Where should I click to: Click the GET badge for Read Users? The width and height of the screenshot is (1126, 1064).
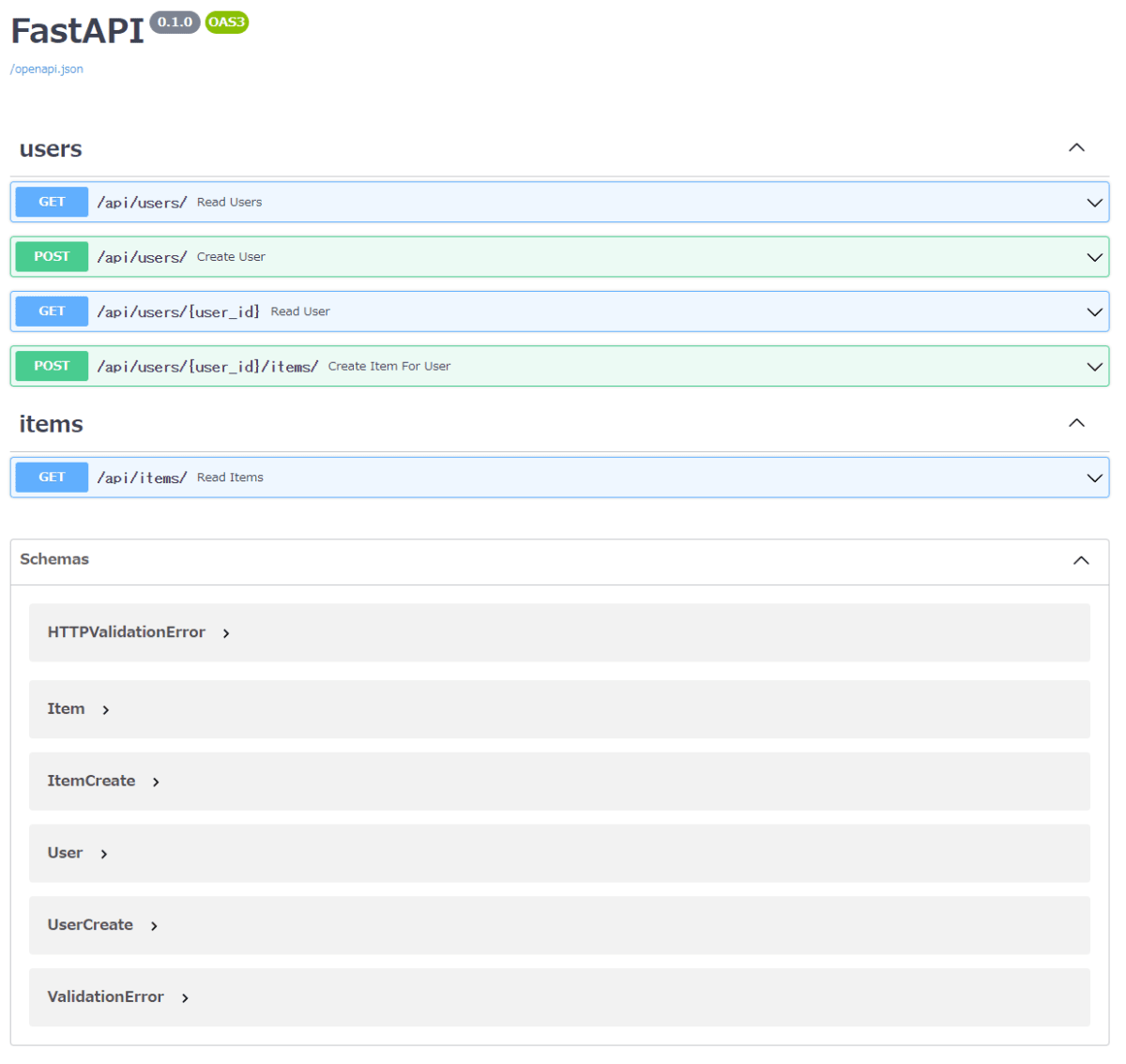[x=52, y=202]
